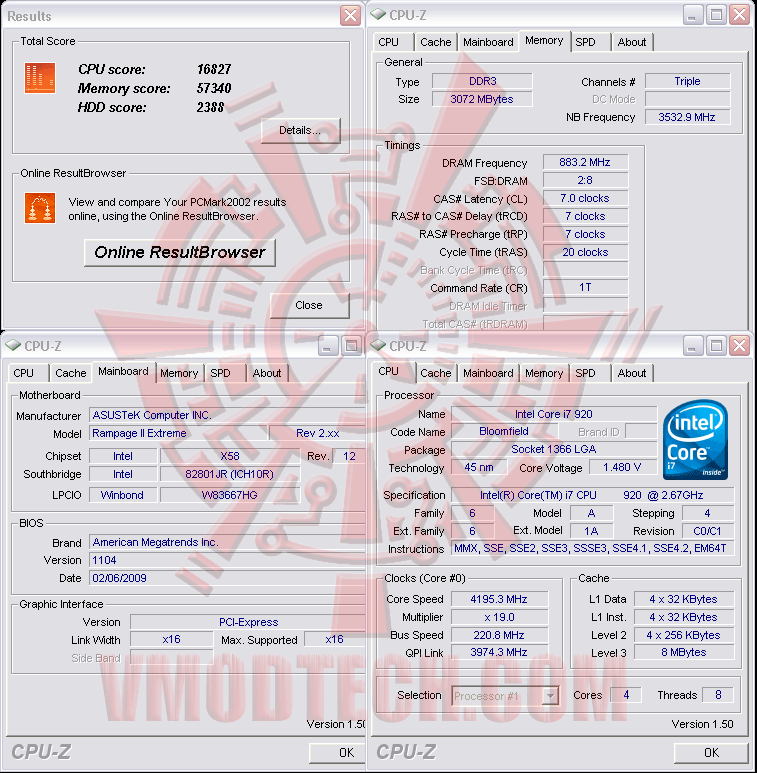Select the active Memory tab in Memory window
Image resolution: width=757 pixels, height=773 pixels.
click(x=544, y=40)
